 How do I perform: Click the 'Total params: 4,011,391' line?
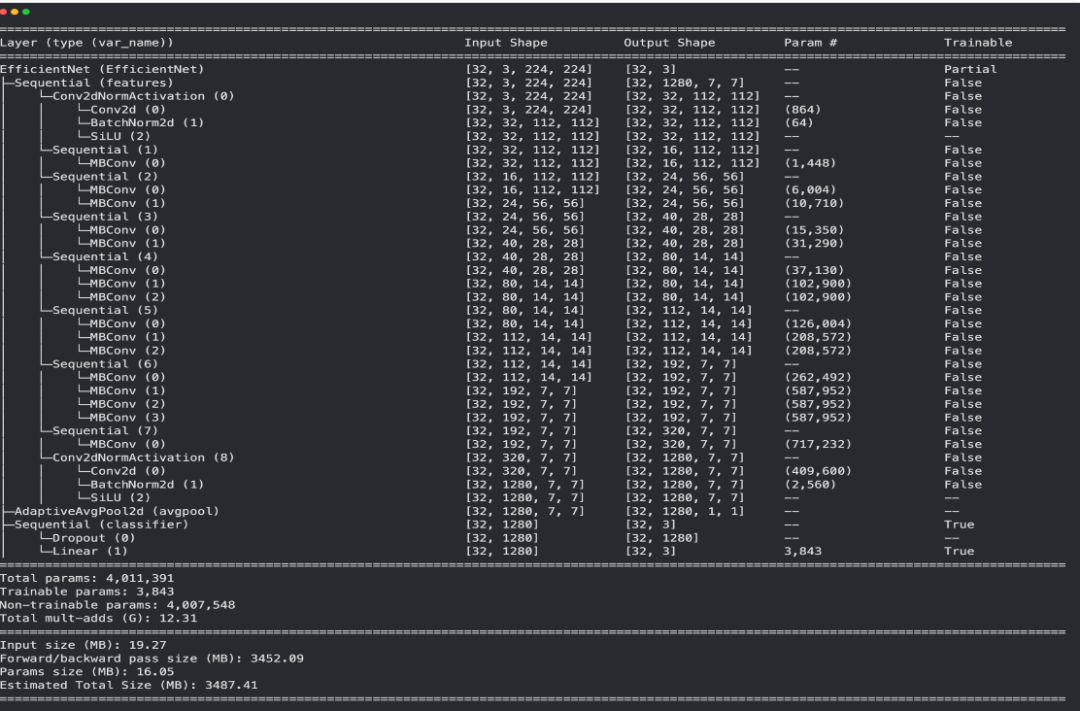pos(87,578)
